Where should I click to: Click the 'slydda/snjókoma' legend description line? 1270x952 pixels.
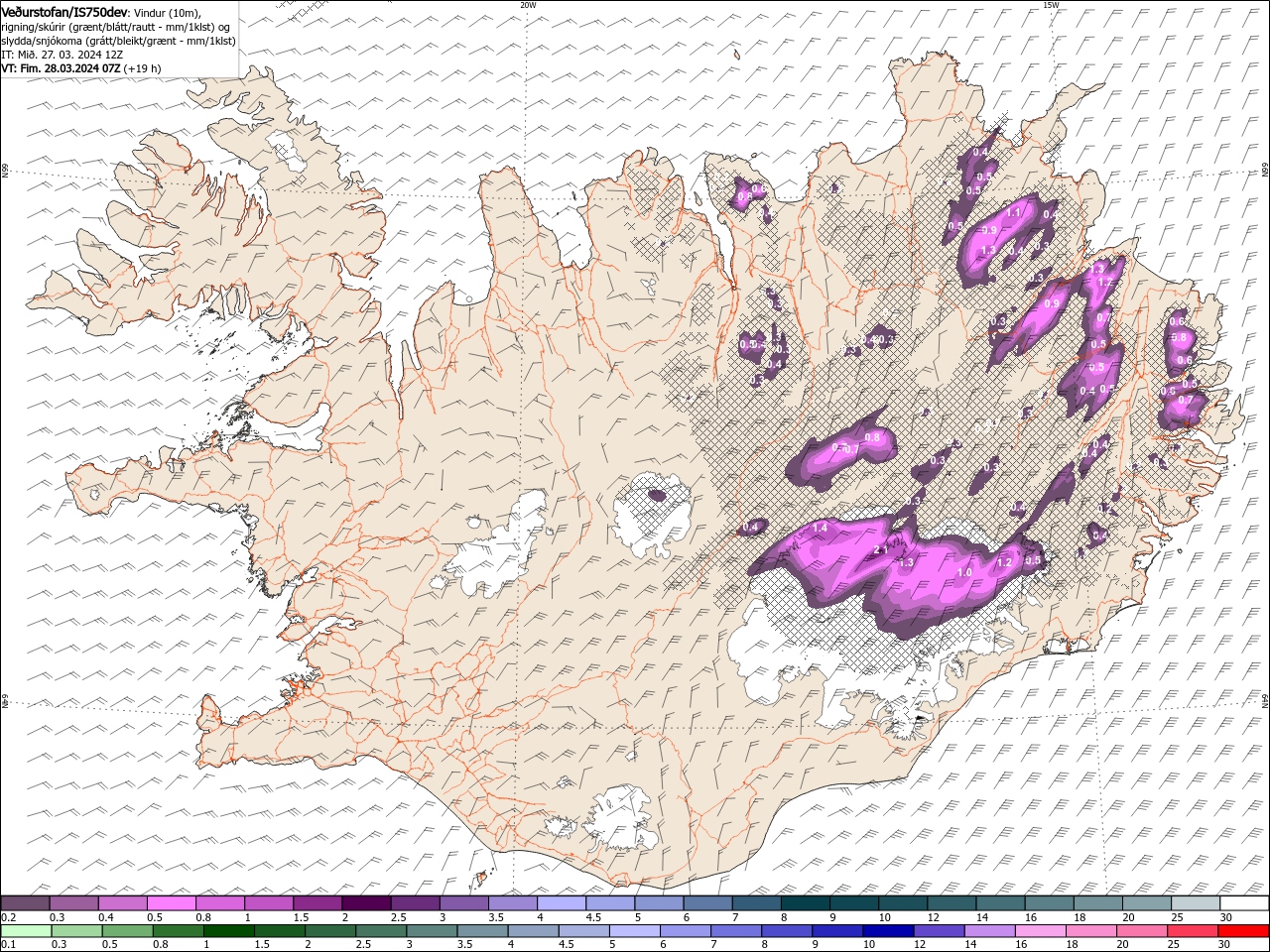[118, 41]
